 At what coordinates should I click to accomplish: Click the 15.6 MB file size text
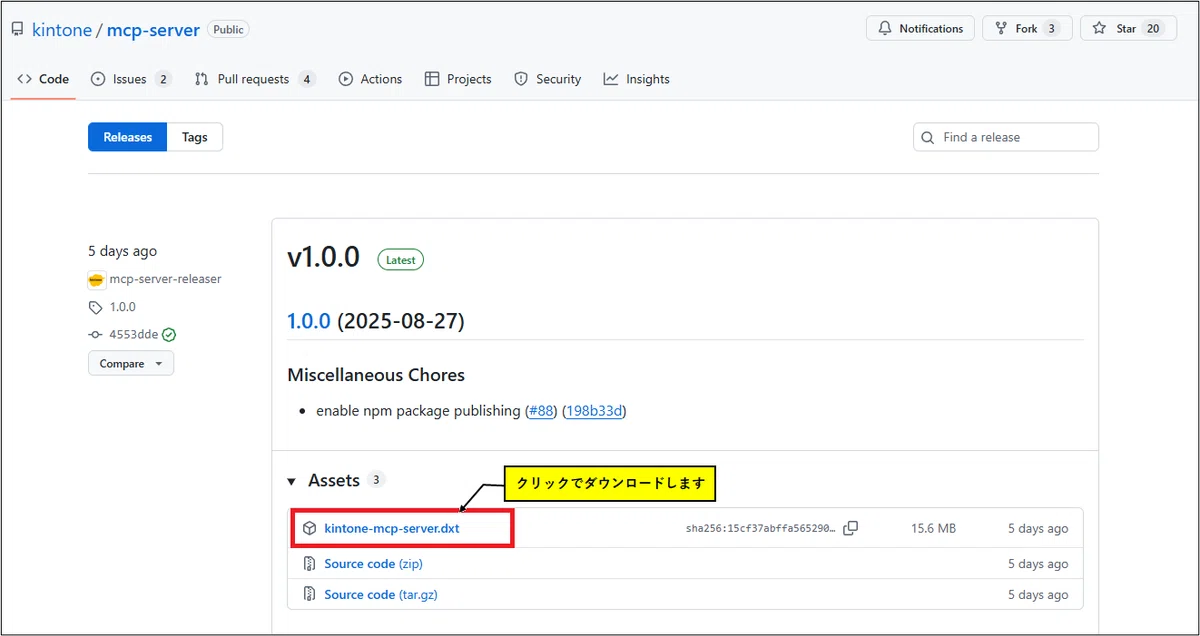(x=933, y=529)
